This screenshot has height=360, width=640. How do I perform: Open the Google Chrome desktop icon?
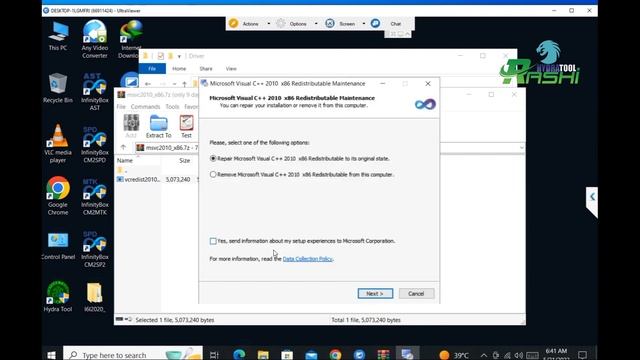click(58, 196)
